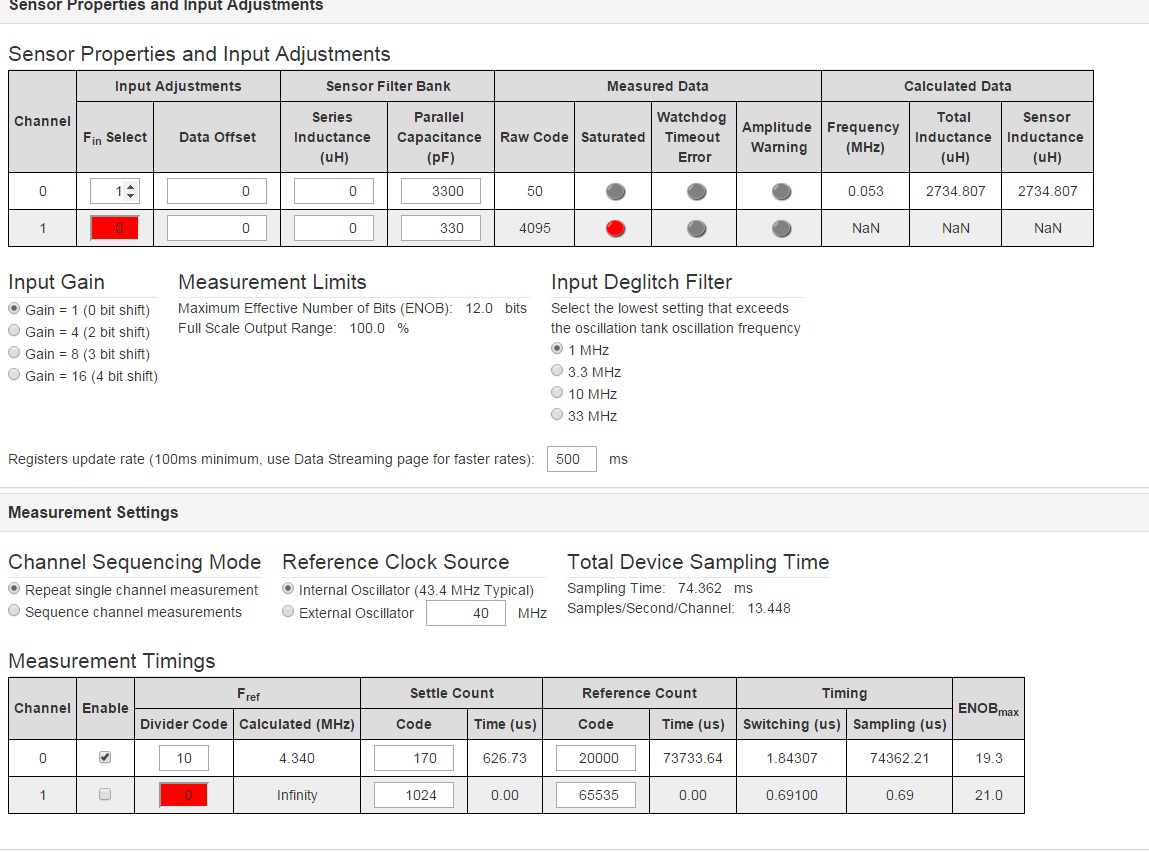Screen dimensions: 1149x852
Task: Click channel 0 Divider Code field 10
Action: point(184,758)
